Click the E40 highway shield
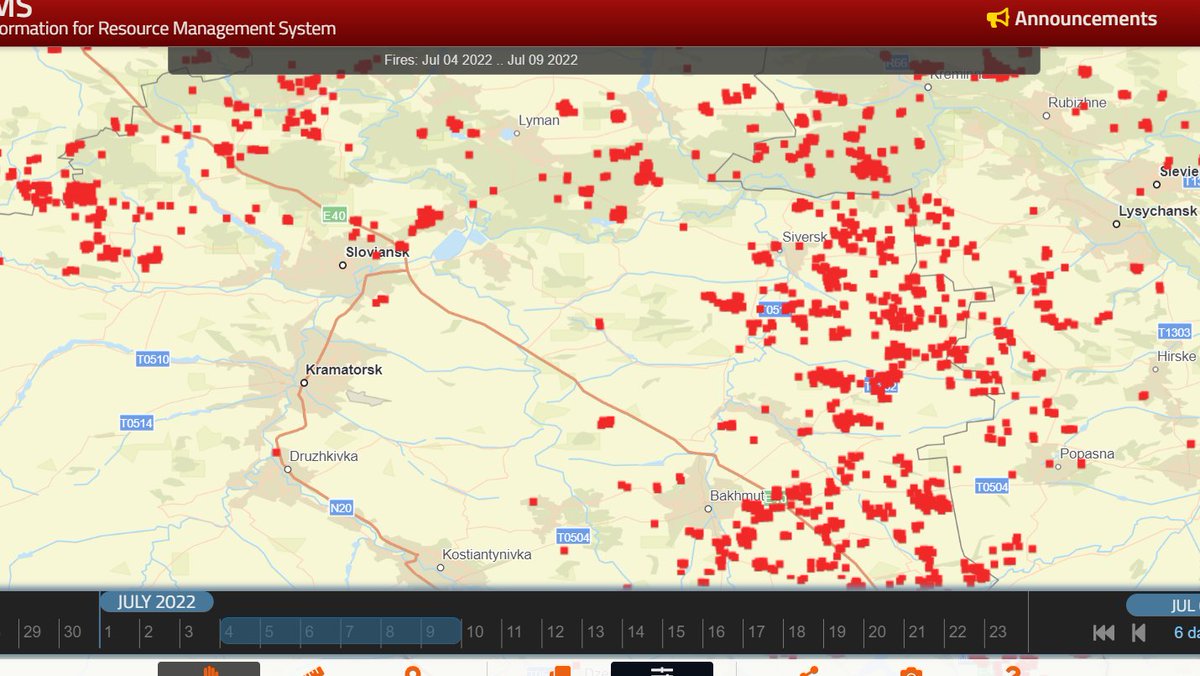The height and width of the screenshot is (676, 1200). [x=334, y=215]
